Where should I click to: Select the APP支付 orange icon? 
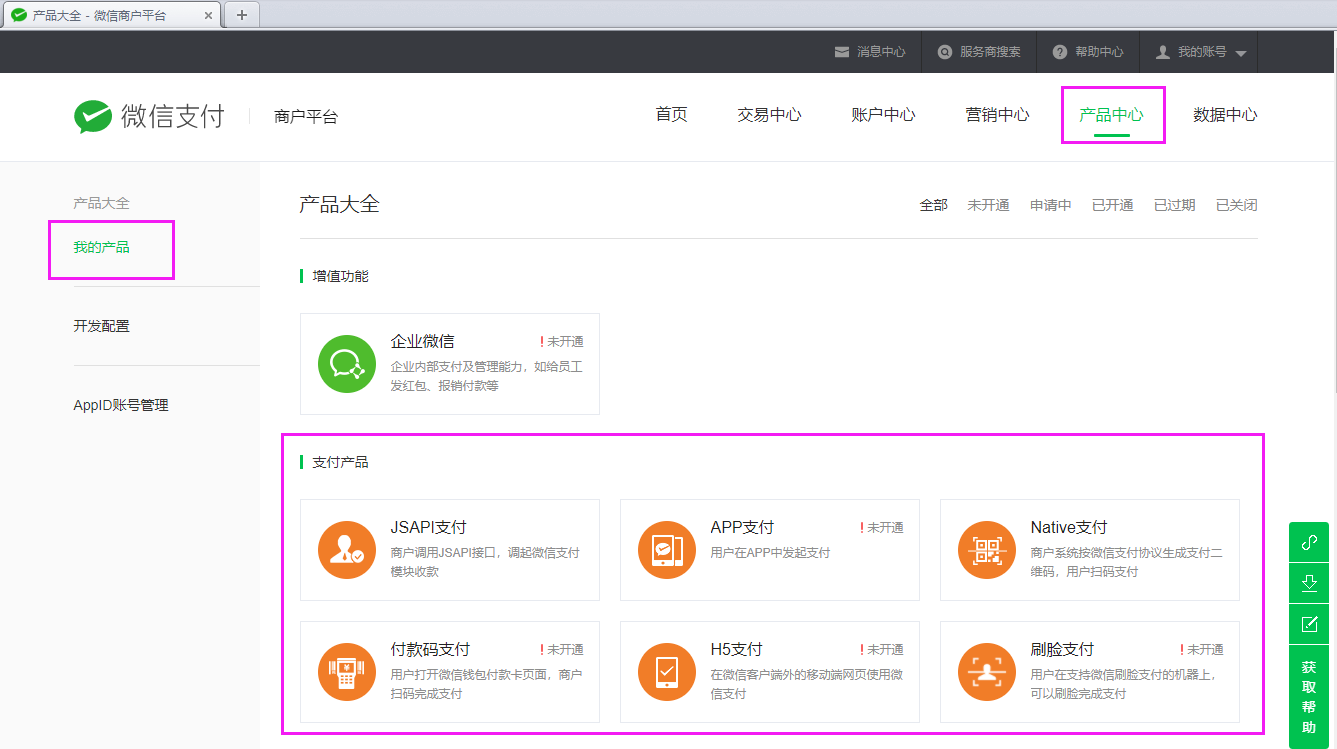point(667,550)
